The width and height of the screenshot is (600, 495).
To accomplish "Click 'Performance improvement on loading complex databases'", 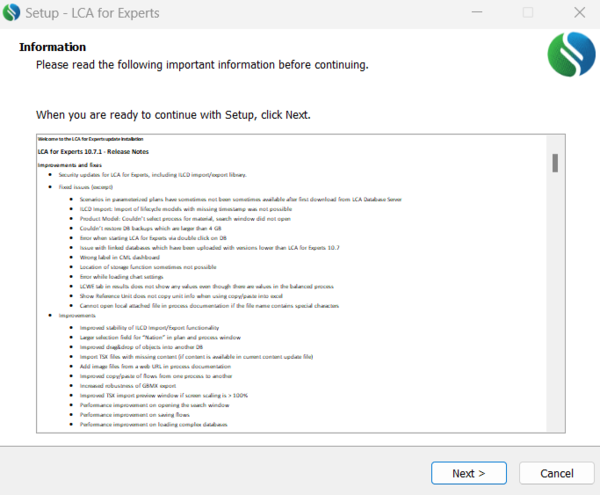I will coord(153,424).
